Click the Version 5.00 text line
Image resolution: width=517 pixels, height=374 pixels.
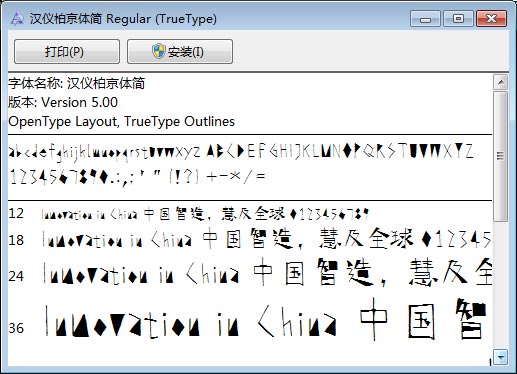[x=63, y=102]
